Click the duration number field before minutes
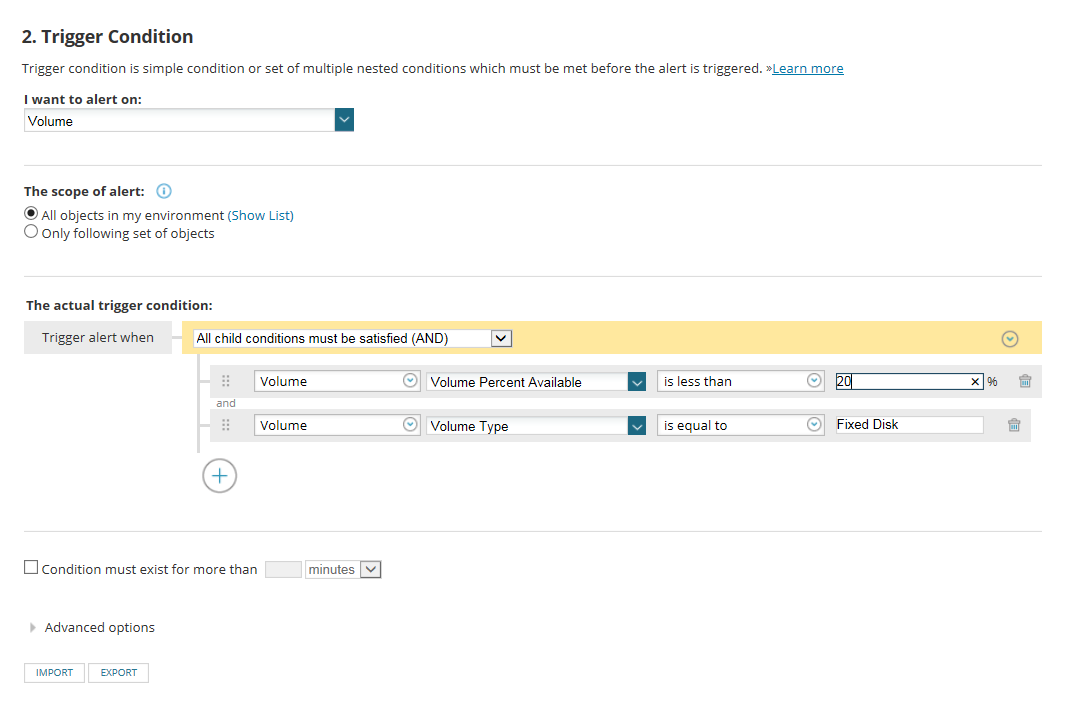The image size is (1071, 707). point(283,569)
